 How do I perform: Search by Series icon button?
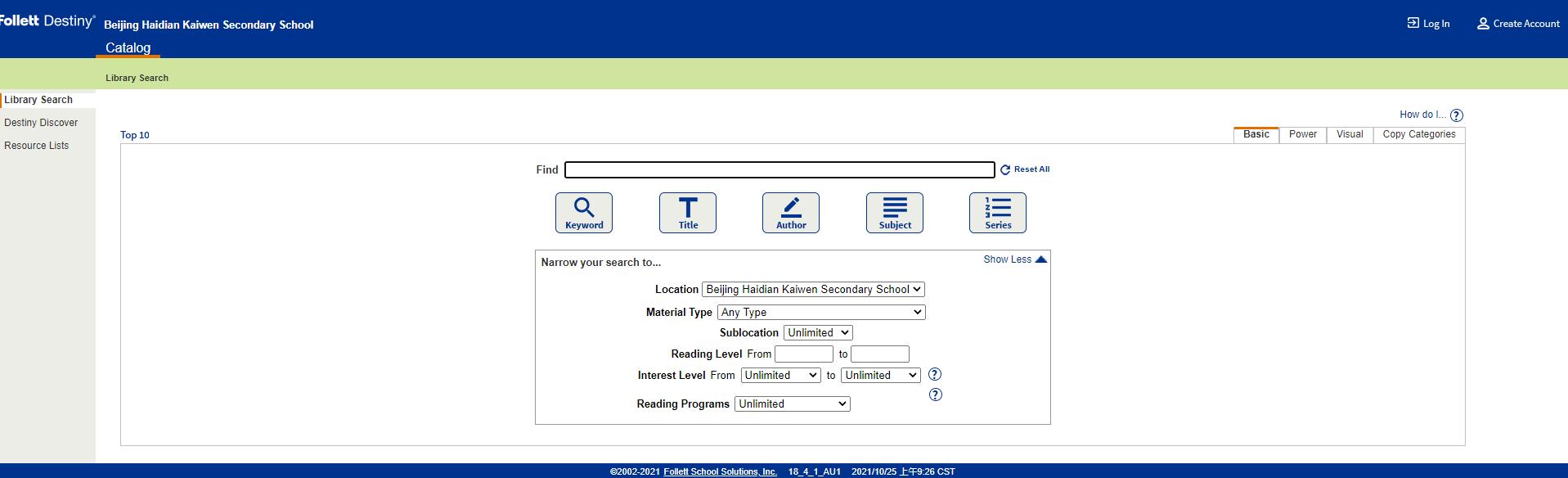click(x=998, y=213)
